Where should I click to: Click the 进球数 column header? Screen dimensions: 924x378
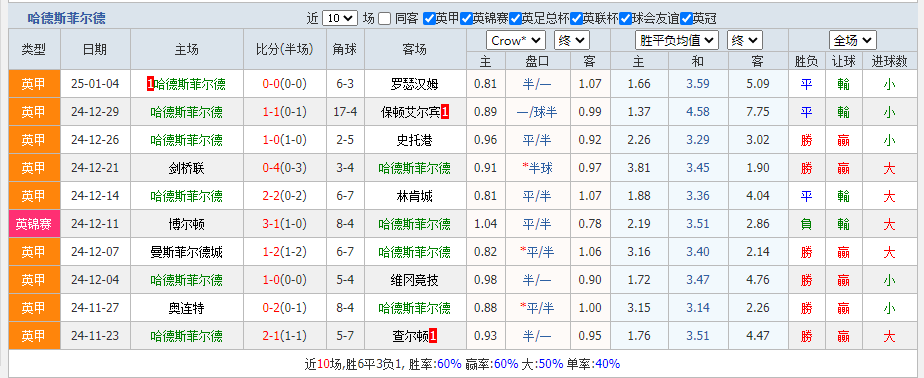889,61
